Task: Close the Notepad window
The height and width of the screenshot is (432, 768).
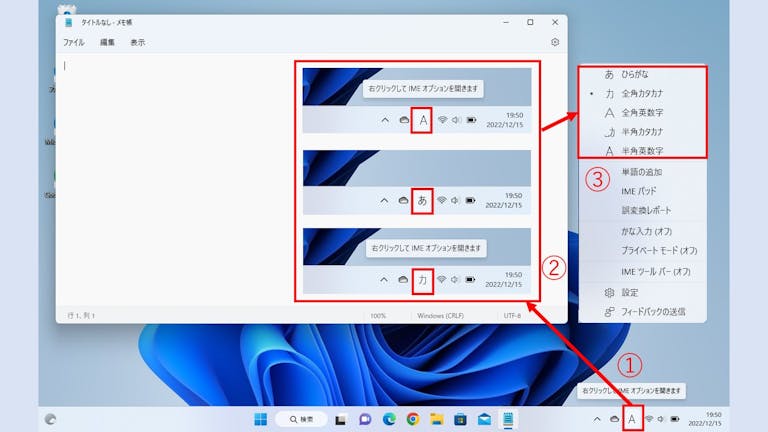Action: [x=555, y=23]
